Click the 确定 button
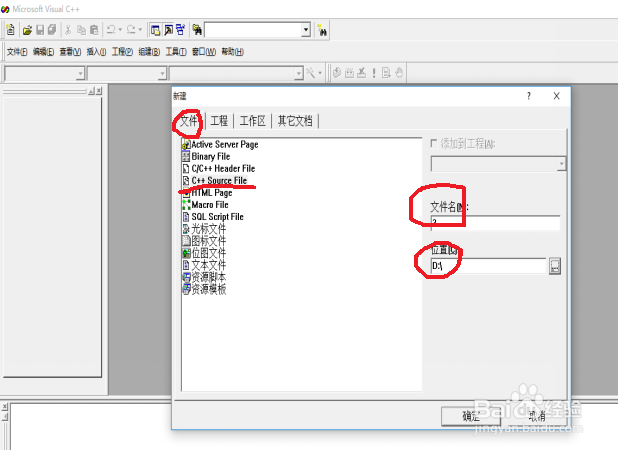The image size is (618, 450). click(x=471, y=416)
